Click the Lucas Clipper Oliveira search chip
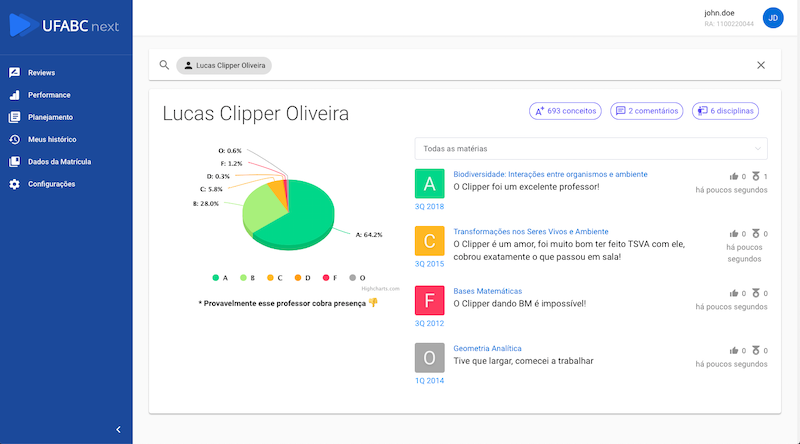 point(224,65)
